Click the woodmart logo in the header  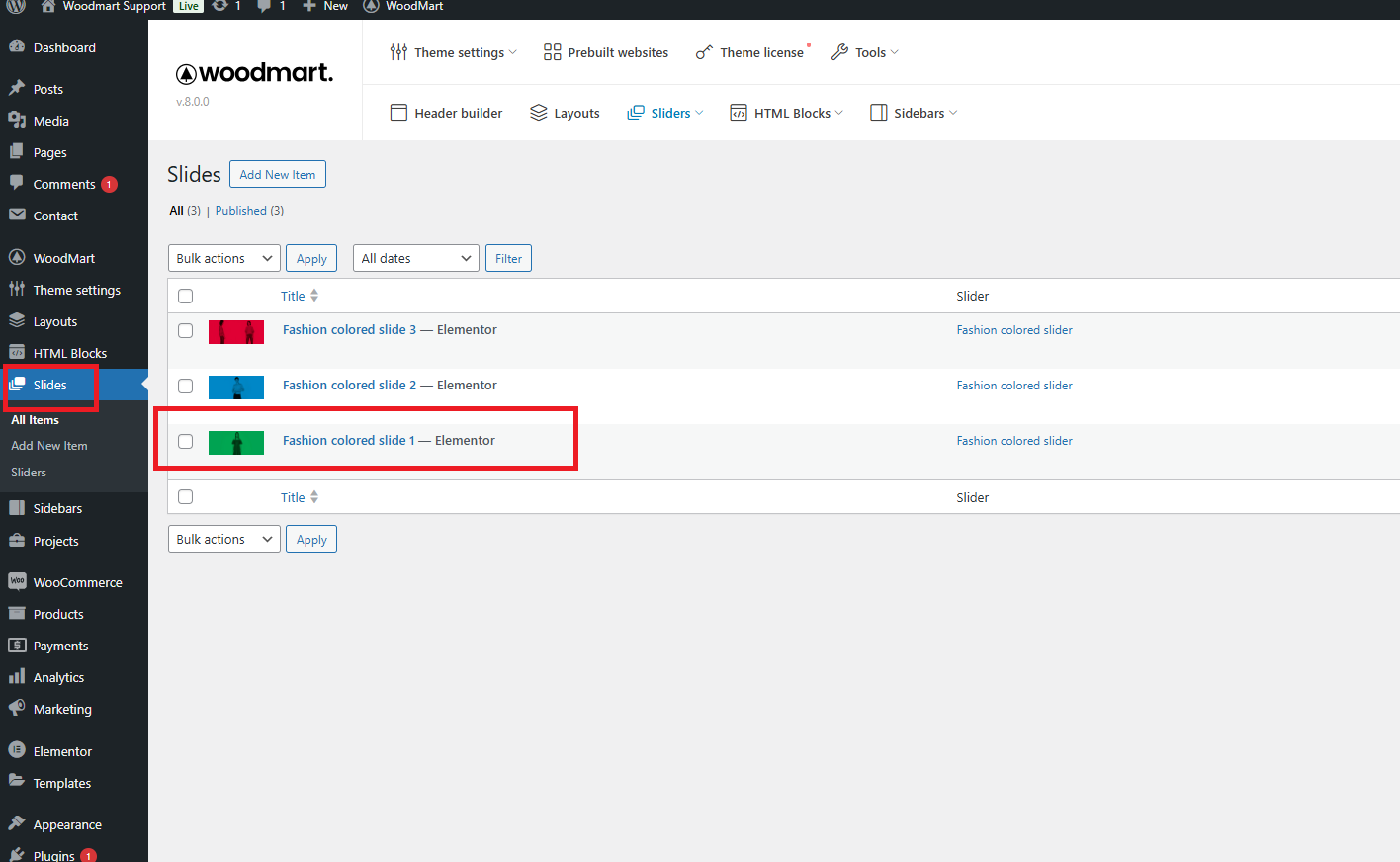(x=254, y=73)
